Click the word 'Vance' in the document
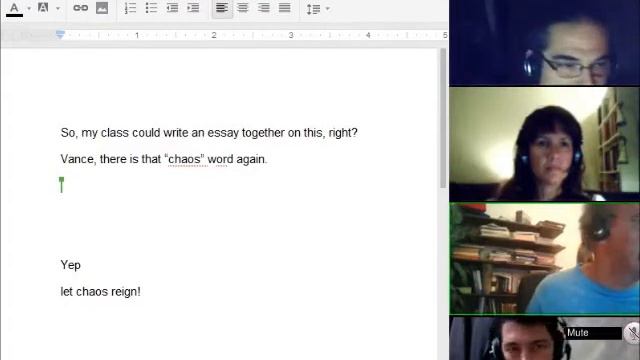 pos(78,159)
